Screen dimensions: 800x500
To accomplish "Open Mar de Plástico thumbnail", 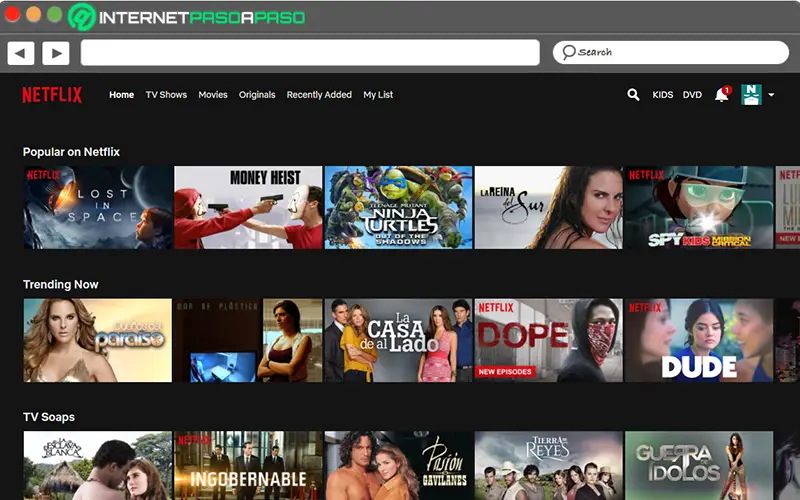I will click(248, 340).
